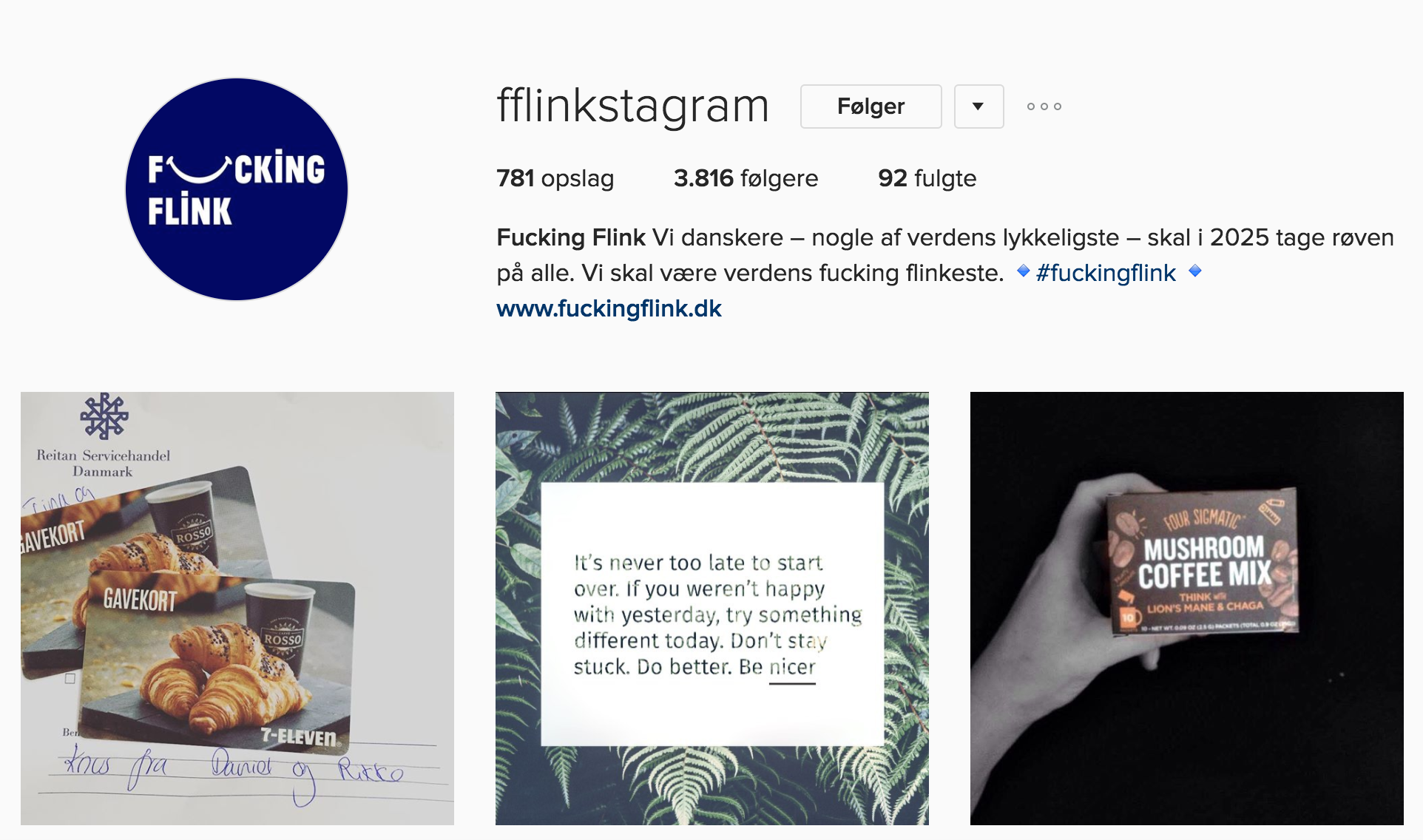Click the blue diamond before #fuckingflink

click(x=1023, y=271)
